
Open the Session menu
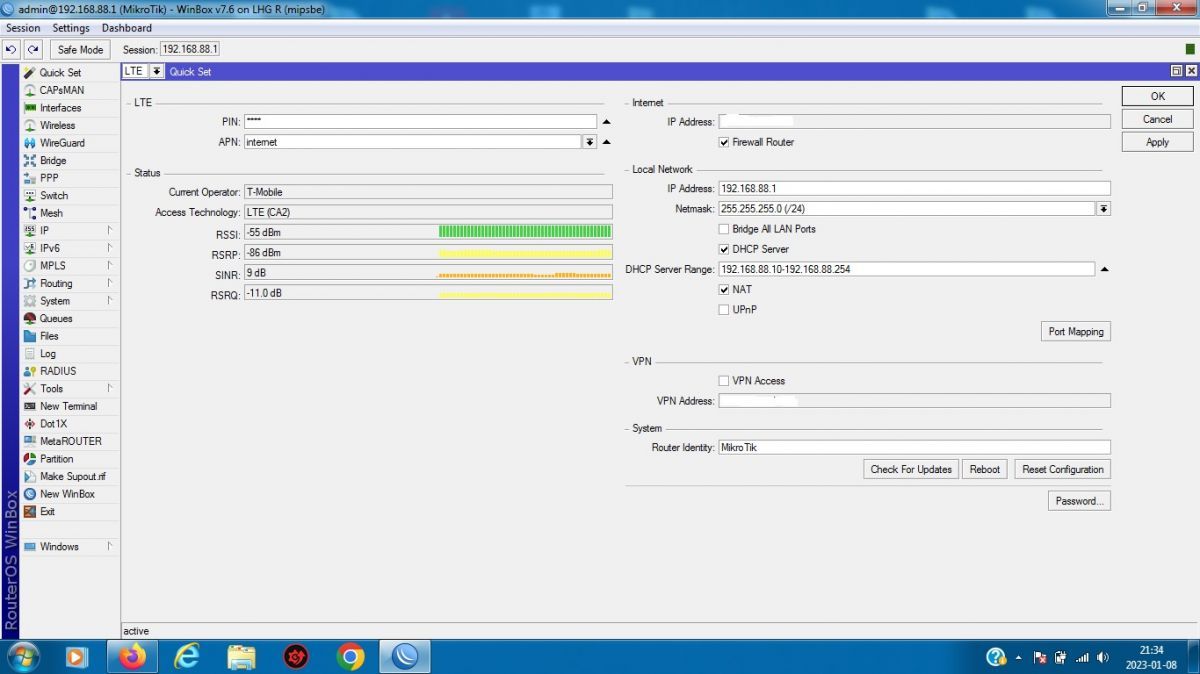point(23,28)
